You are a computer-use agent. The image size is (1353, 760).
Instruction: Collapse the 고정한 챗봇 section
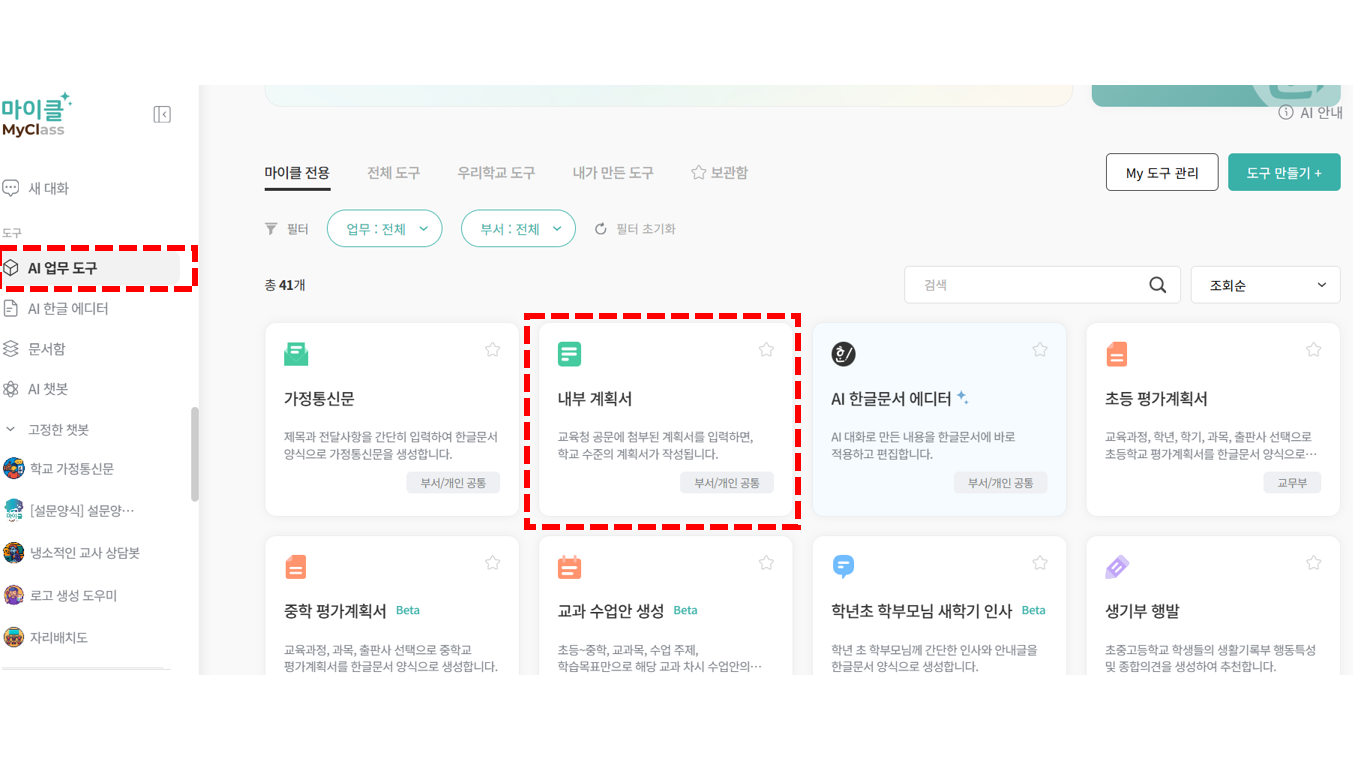pyautogui.click(x=11, y=429)
